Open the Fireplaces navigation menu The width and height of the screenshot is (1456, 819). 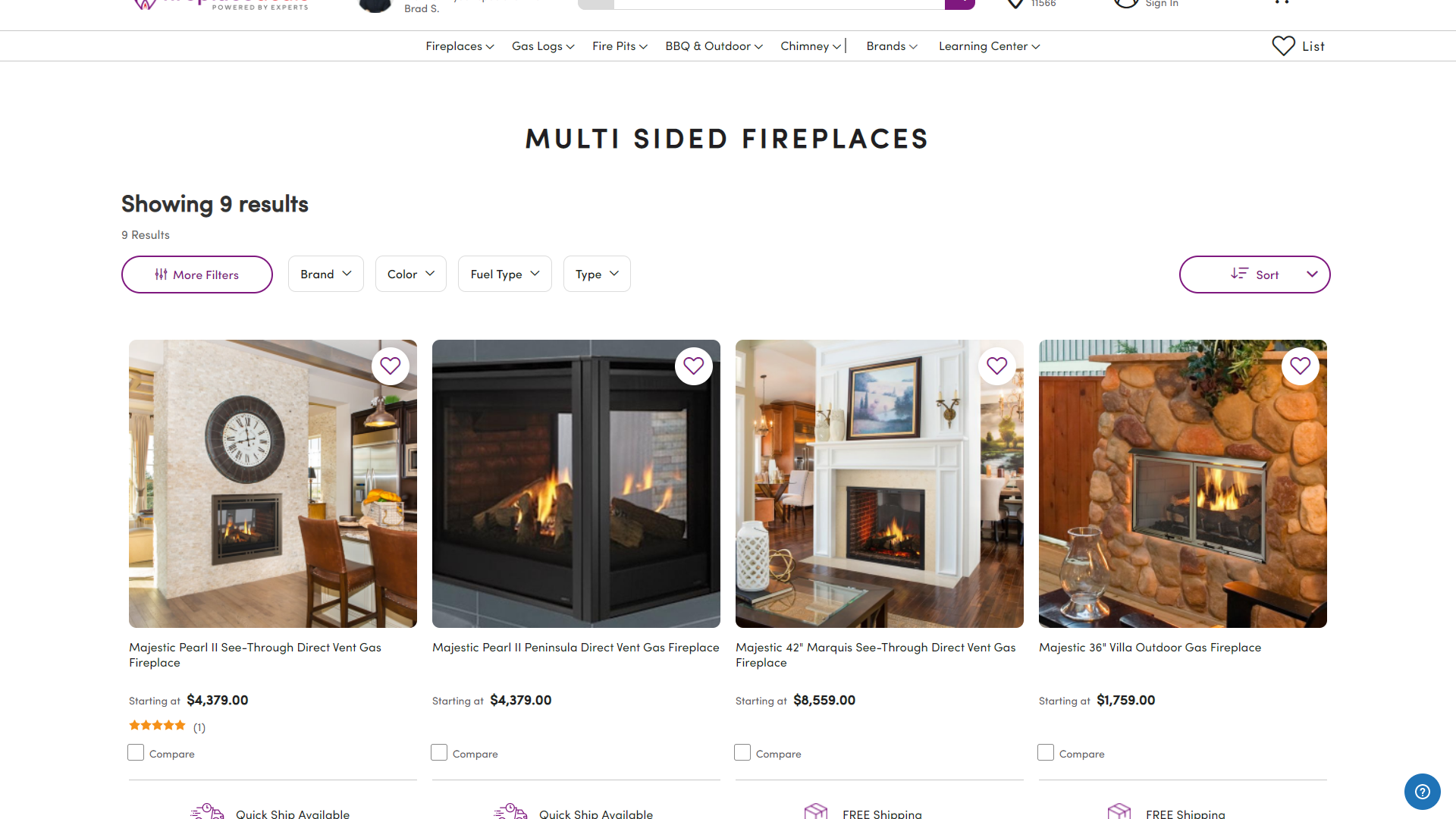(460, 46)
